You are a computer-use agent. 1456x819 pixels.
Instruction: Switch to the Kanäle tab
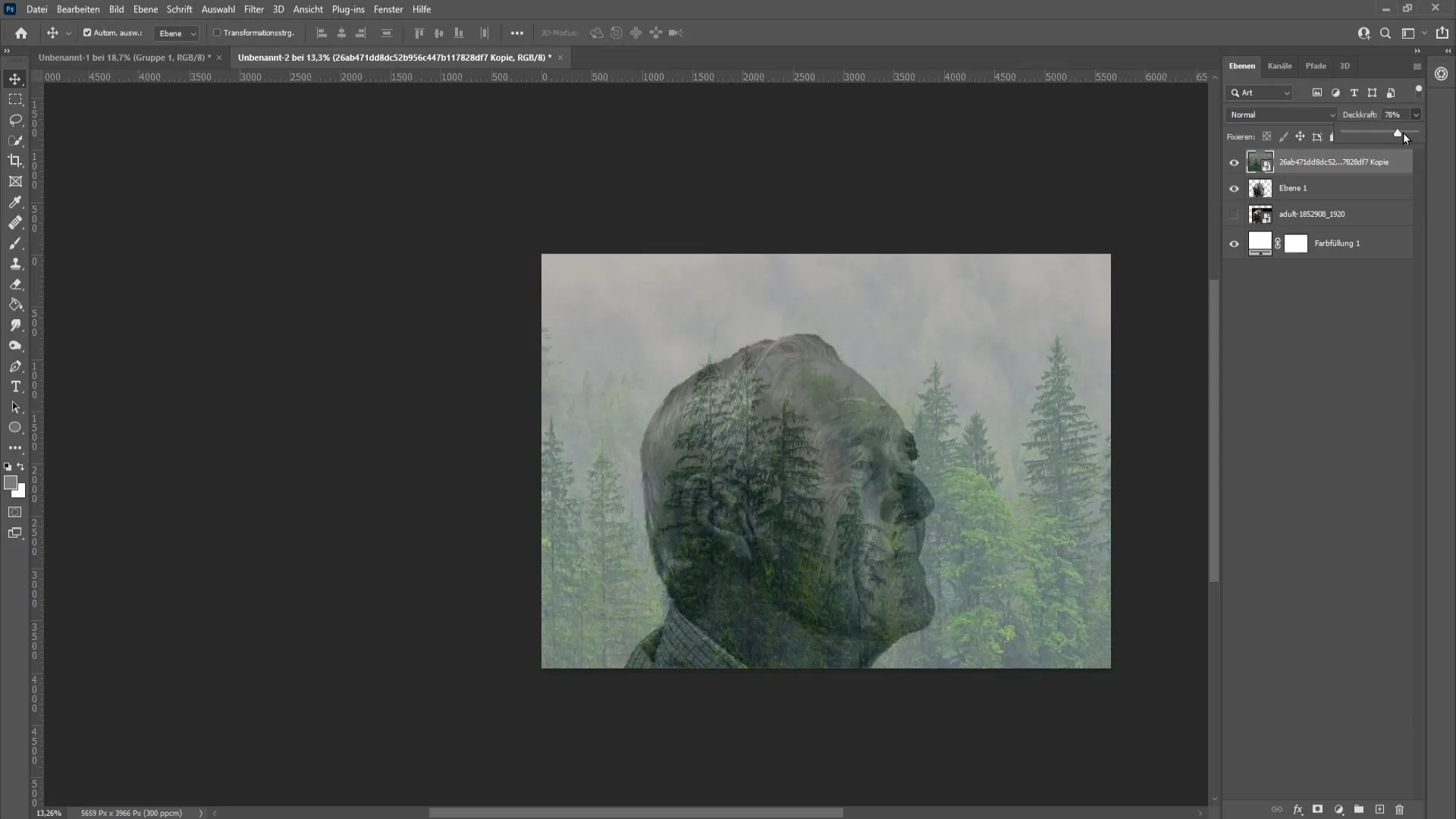pyautogui.click(x=1280, y=65)
